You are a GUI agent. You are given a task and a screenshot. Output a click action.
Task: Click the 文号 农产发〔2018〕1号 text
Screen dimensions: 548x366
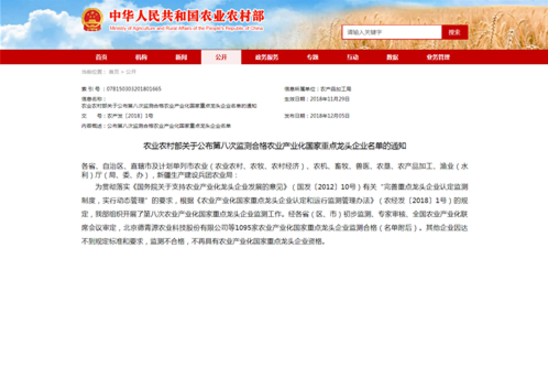[x=117, y=116]
